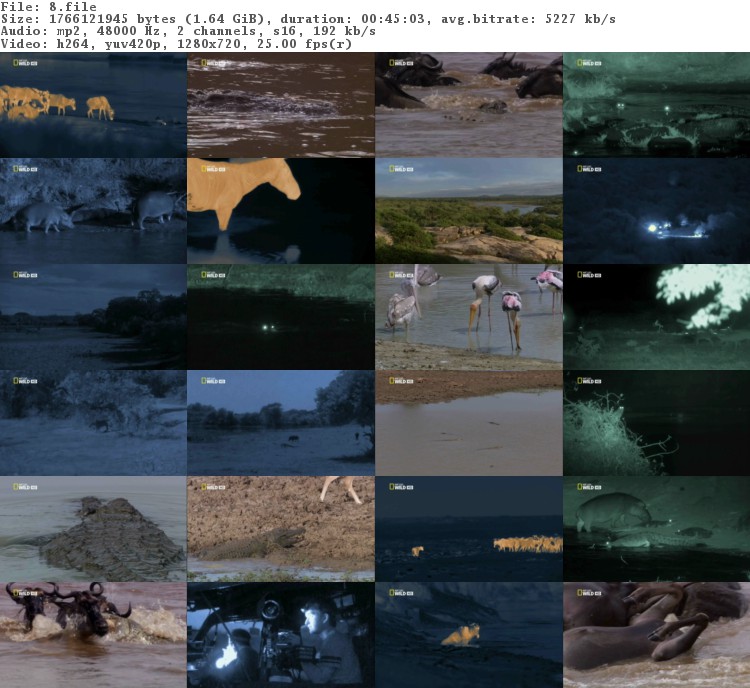The width and height of the screenshot is (750, 688).
Task: Click the crocodile on sand near antelope legs
Action: [281, 529]
